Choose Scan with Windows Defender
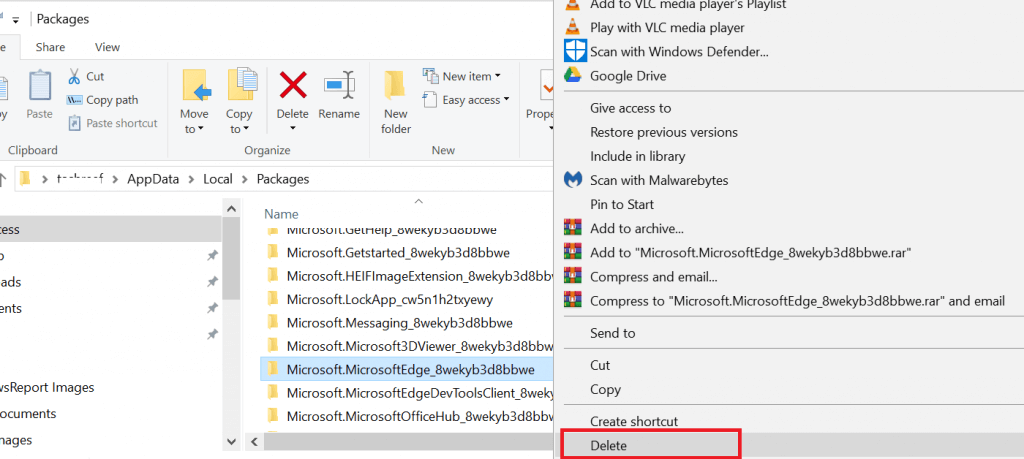Viewport: 1024px width, 459px height. point(679,52)
